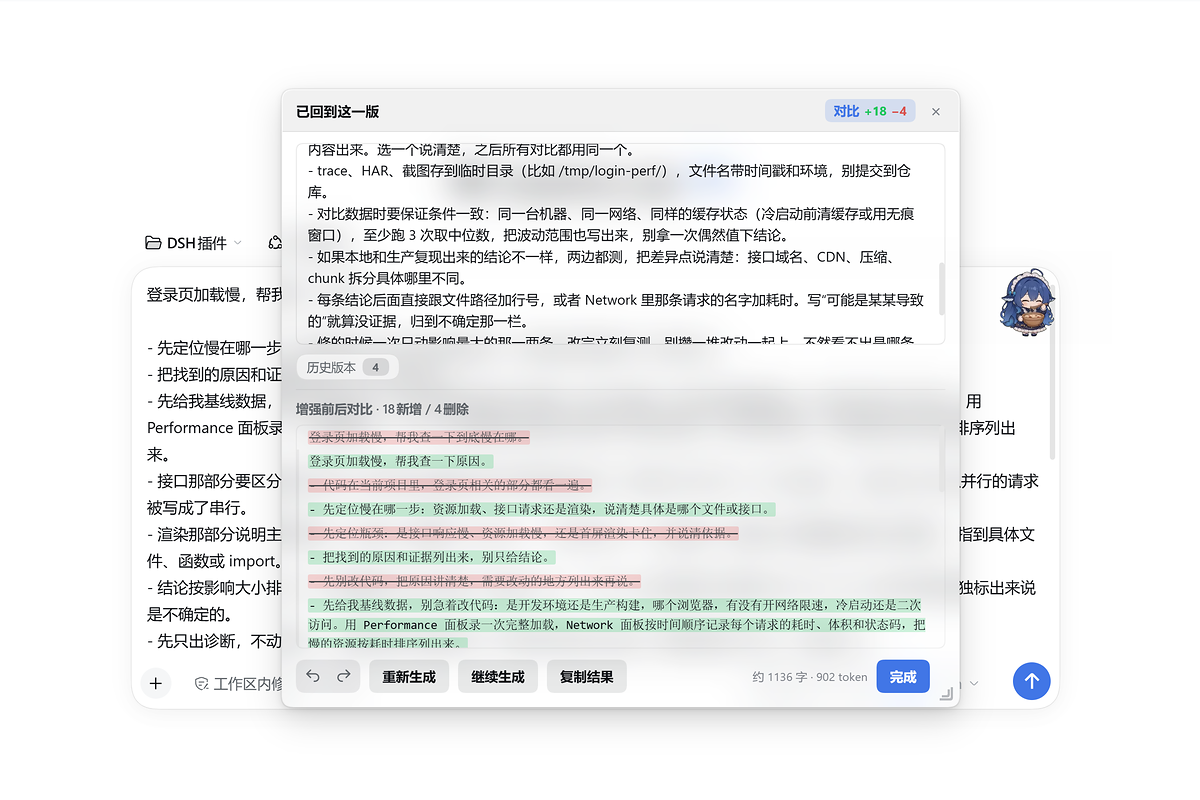Image resolution: width=1200 pixels, height=800 pixels.
Task: Click the 约 1136 字 · 902 token counter
Action: [x=810, y=677]
